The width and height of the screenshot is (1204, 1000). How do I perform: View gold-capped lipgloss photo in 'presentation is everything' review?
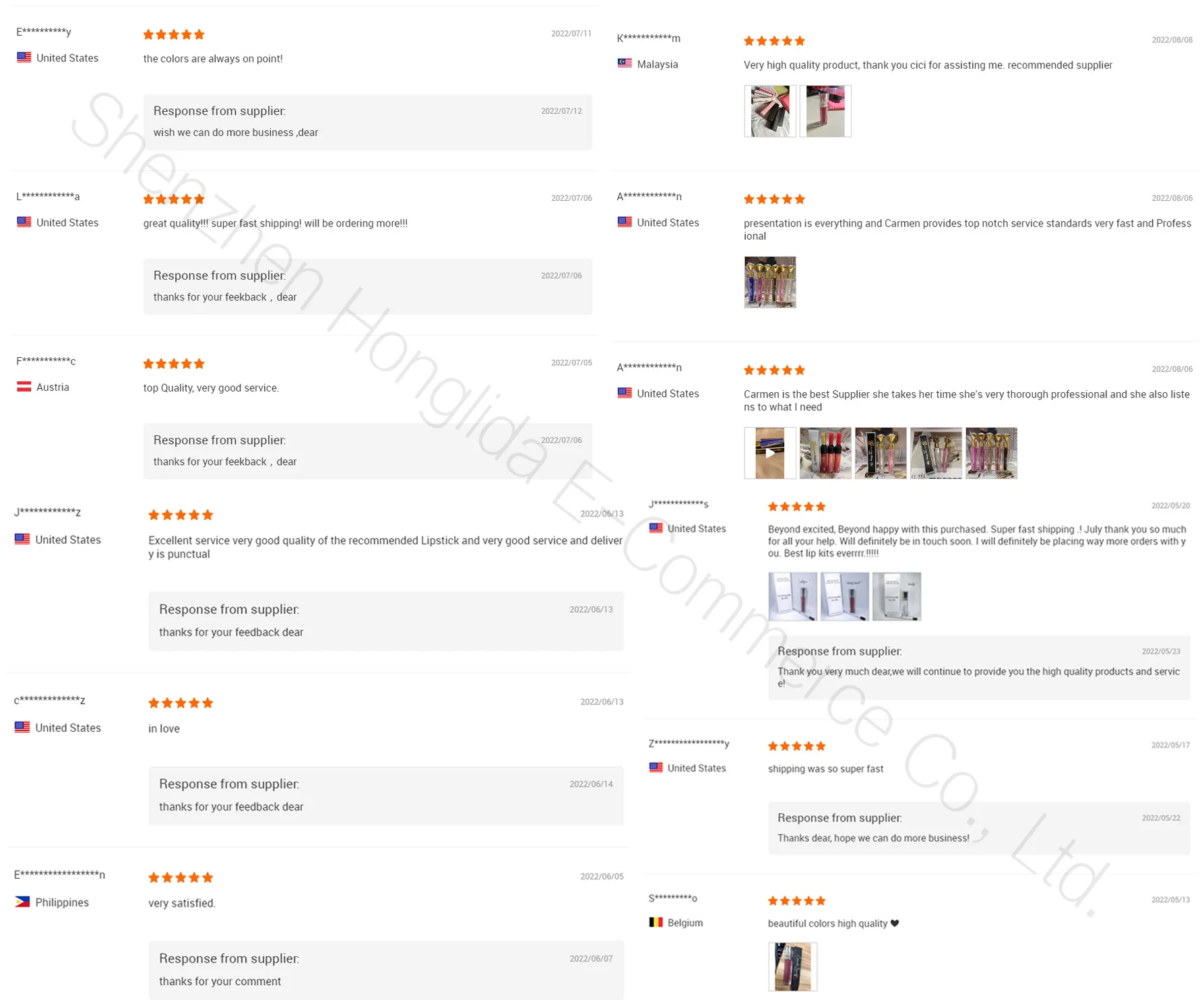(769, 282)
